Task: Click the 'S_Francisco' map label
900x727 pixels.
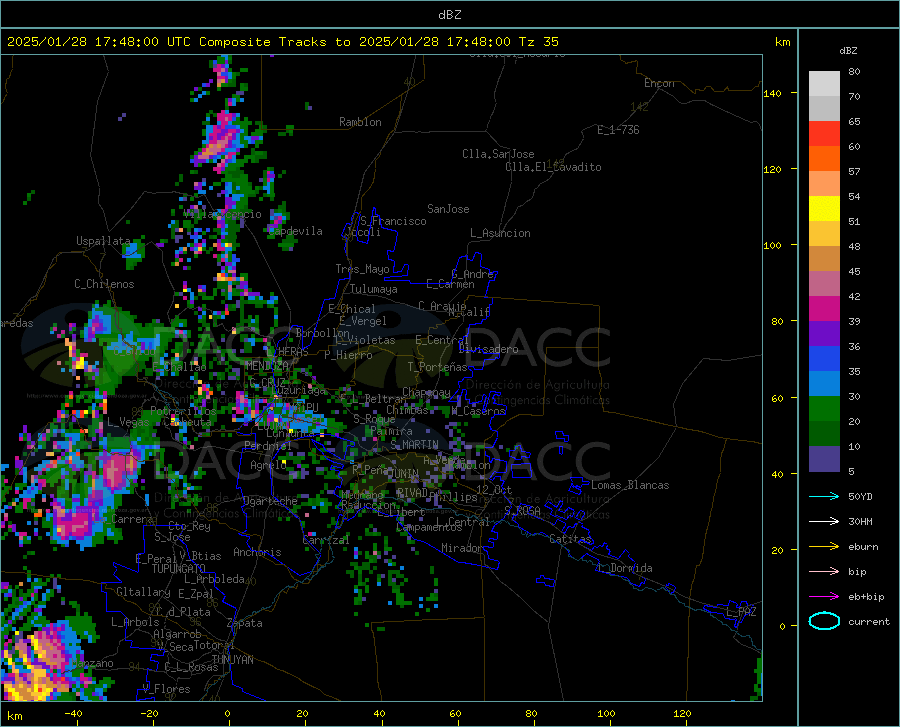Action: 393,221
